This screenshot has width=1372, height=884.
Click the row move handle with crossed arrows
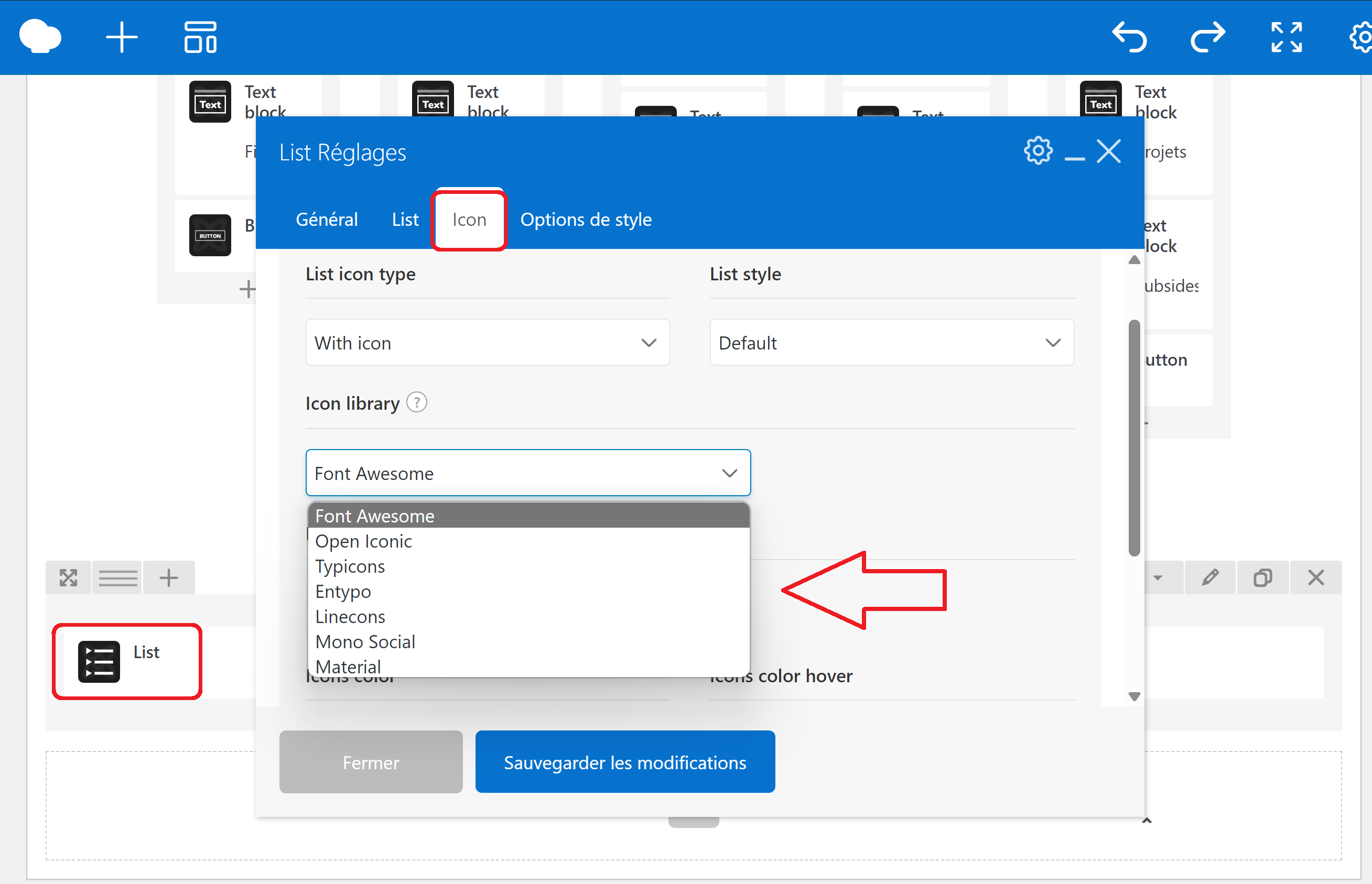click(68, 577)
